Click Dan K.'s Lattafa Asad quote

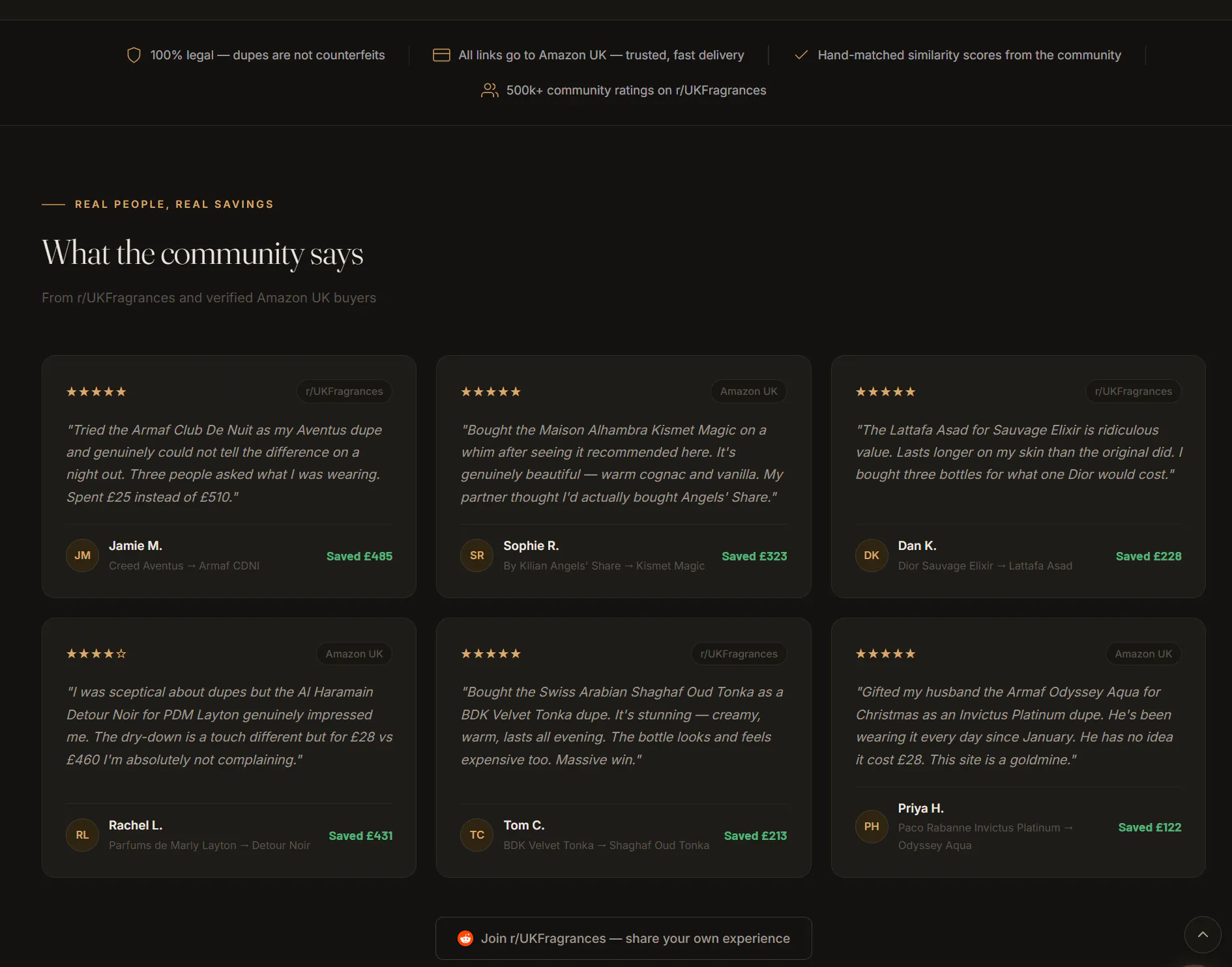tap(1019, 452)
